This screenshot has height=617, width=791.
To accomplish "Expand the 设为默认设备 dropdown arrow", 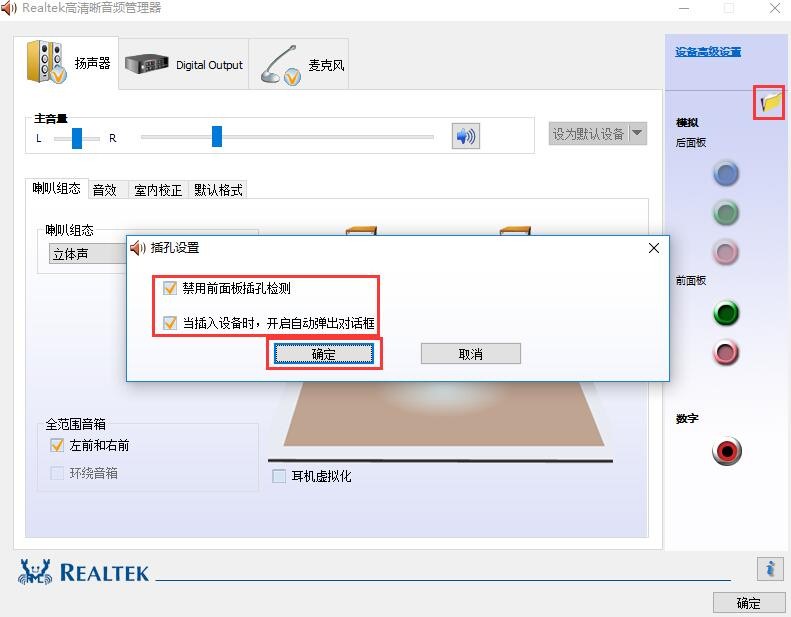I will pyautogui.click(x=636, y=133).
